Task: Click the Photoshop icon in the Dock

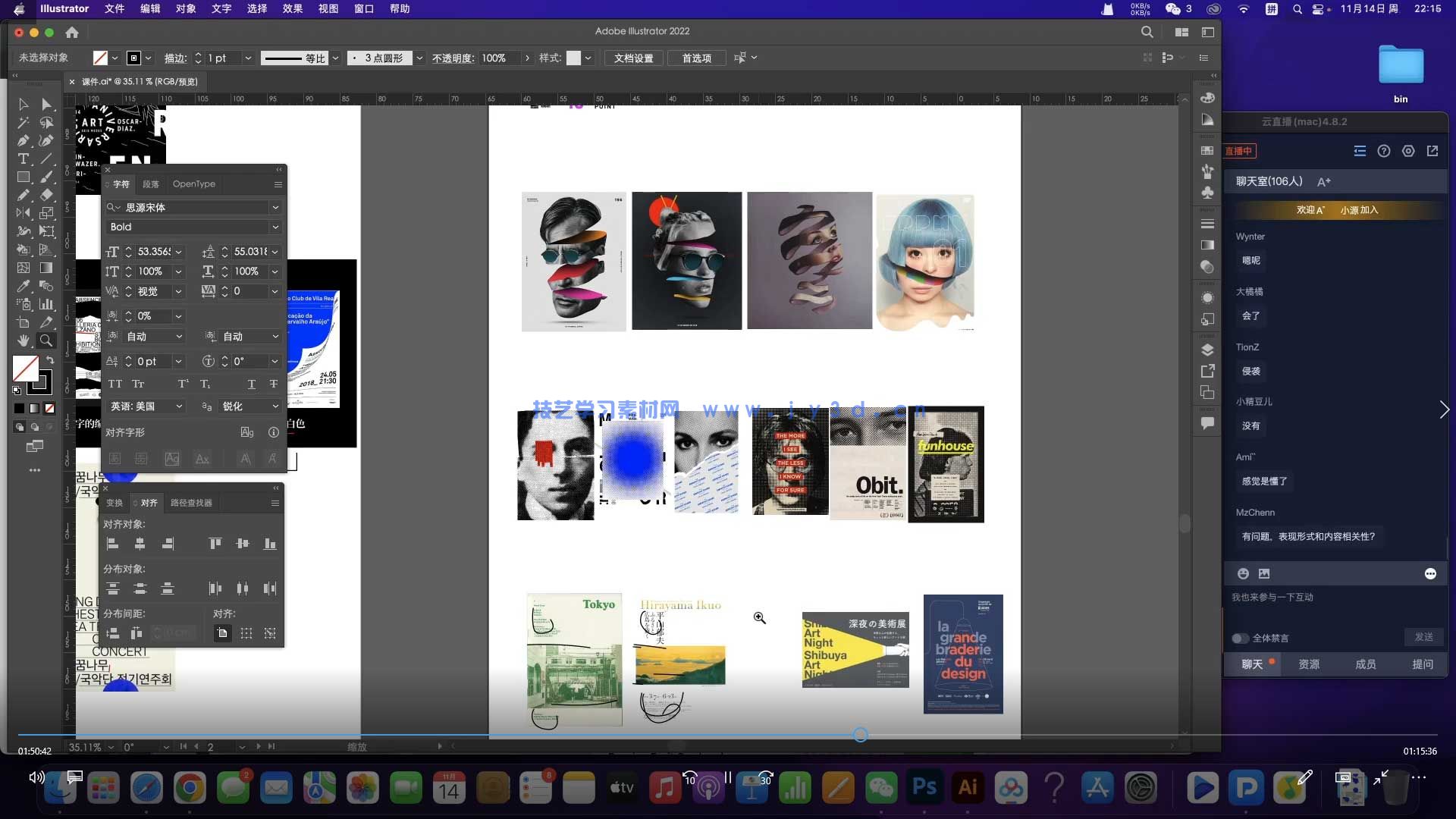Action: (924, 787)
